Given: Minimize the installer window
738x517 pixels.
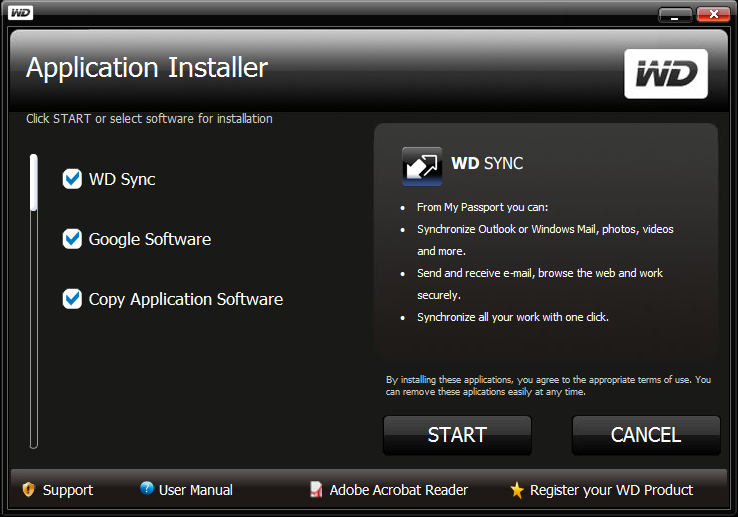Looking at the screenshot, I should point(675,14).
